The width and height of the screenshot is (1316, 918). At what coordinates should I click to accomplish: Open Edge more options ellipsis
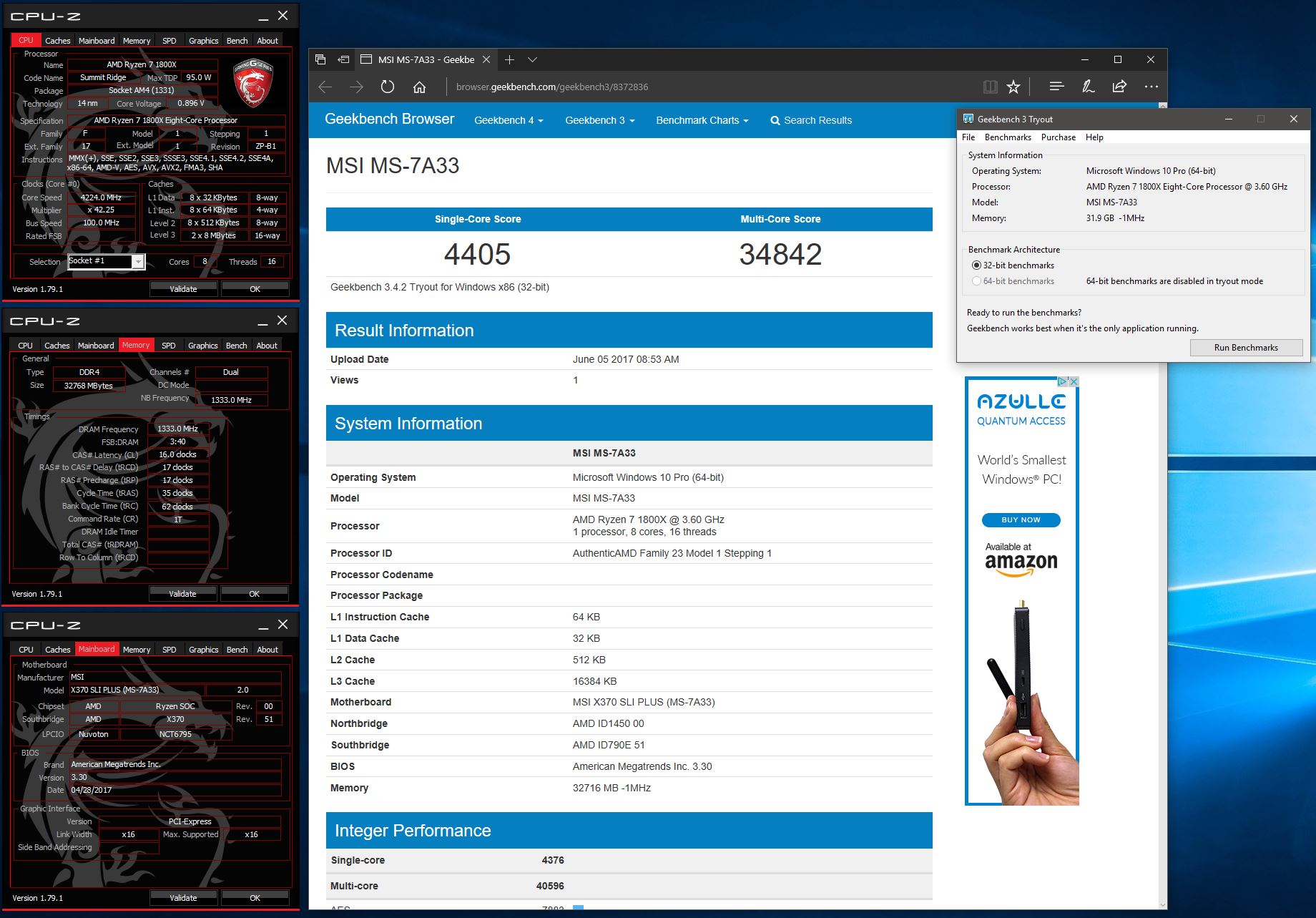[1151, 87]
